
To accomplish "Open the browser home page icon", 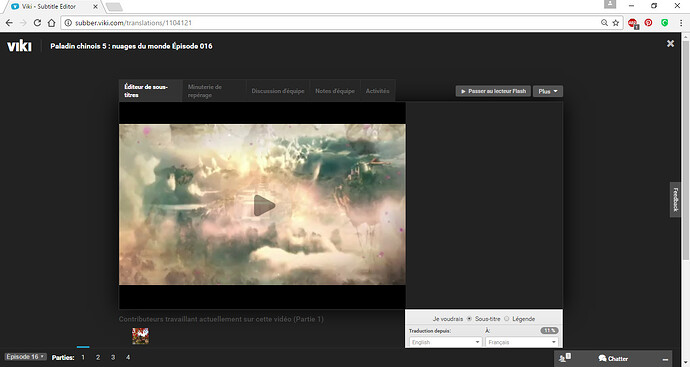I will 51,23.
